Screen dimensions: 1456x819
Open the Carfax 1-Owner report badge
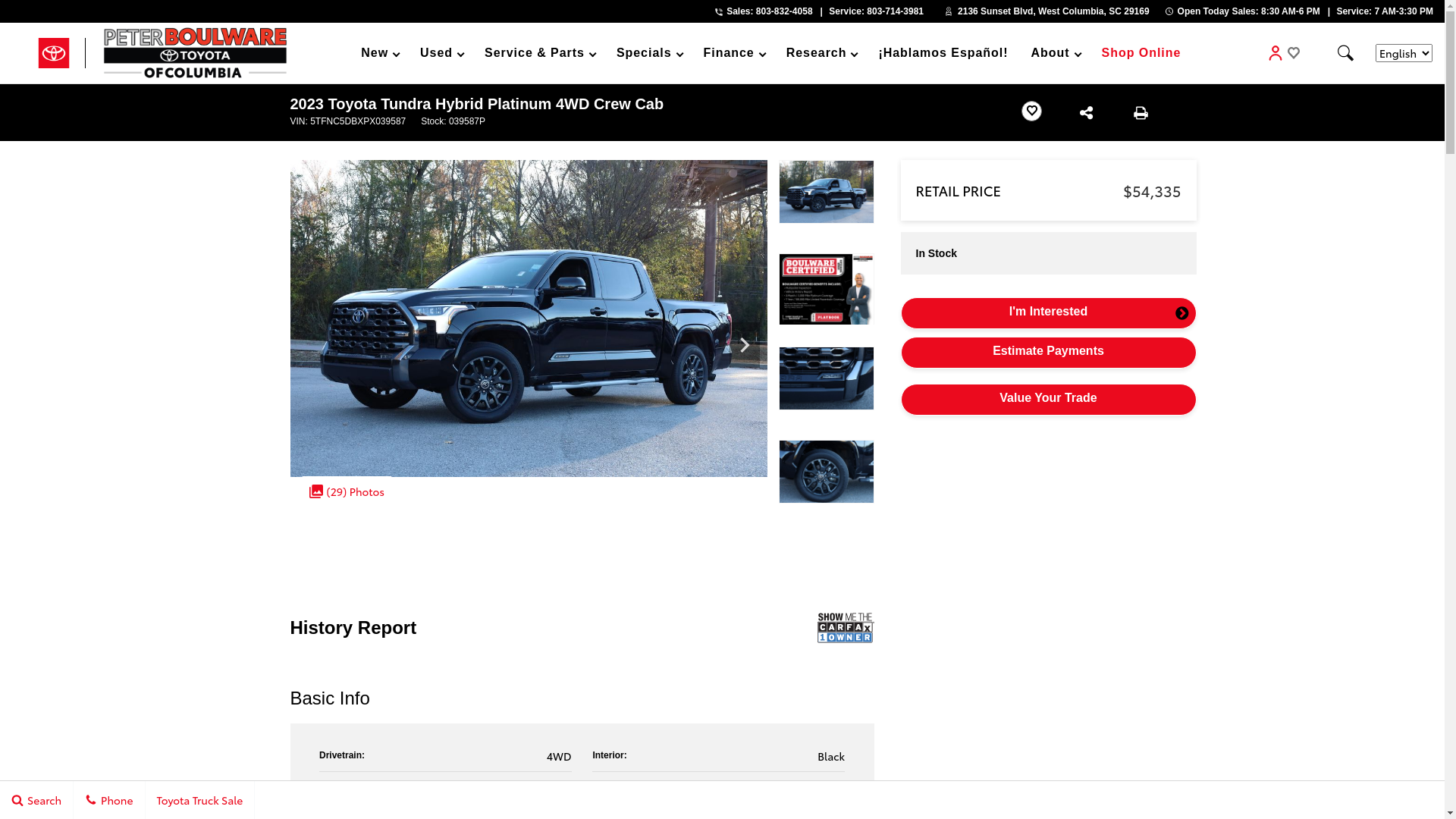click(x=846, y=628)
